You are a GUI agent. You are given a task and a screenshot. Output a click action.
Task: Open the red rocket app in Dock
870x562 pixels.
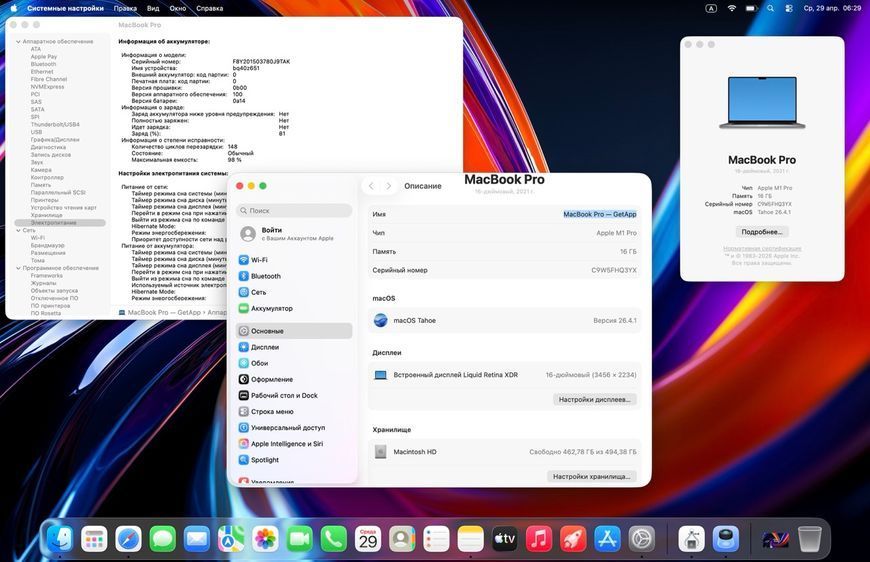coord(573,538)
